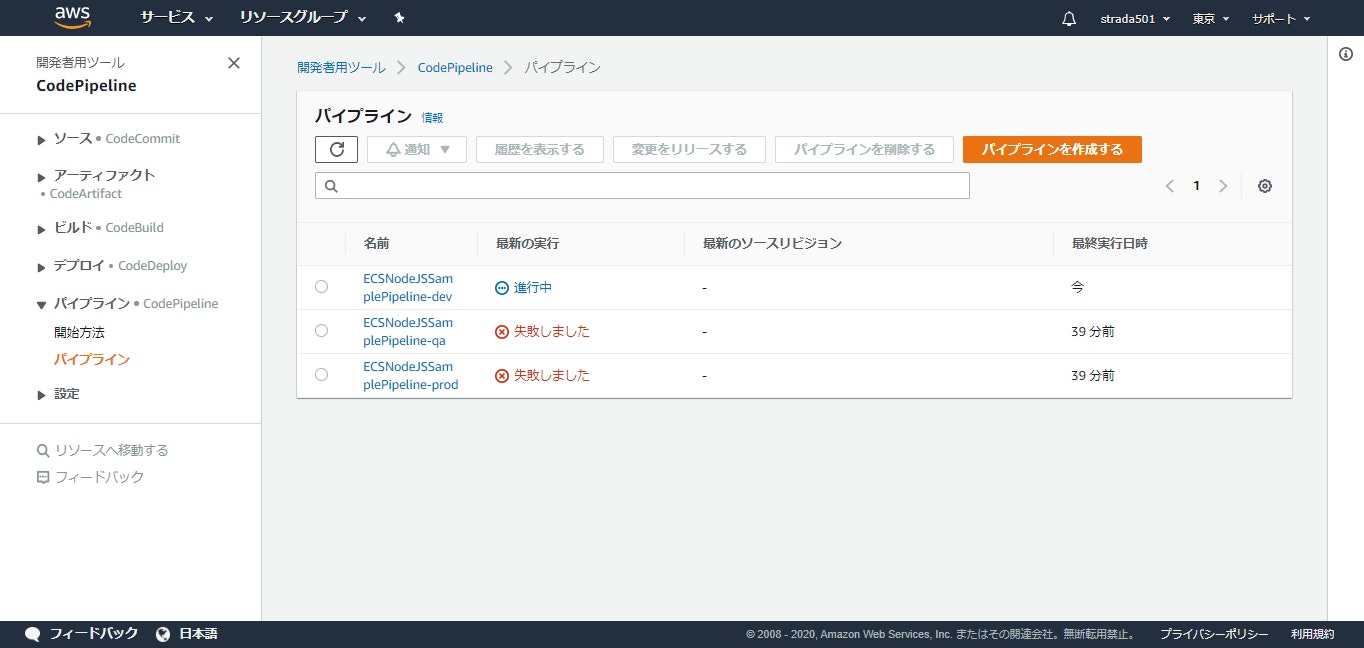Screen dimensions: 1364x648
Task: Select the ECSNodeJSSamplePipeline-prod radio button
Action: pyautogui.click(x=321, y=375)
